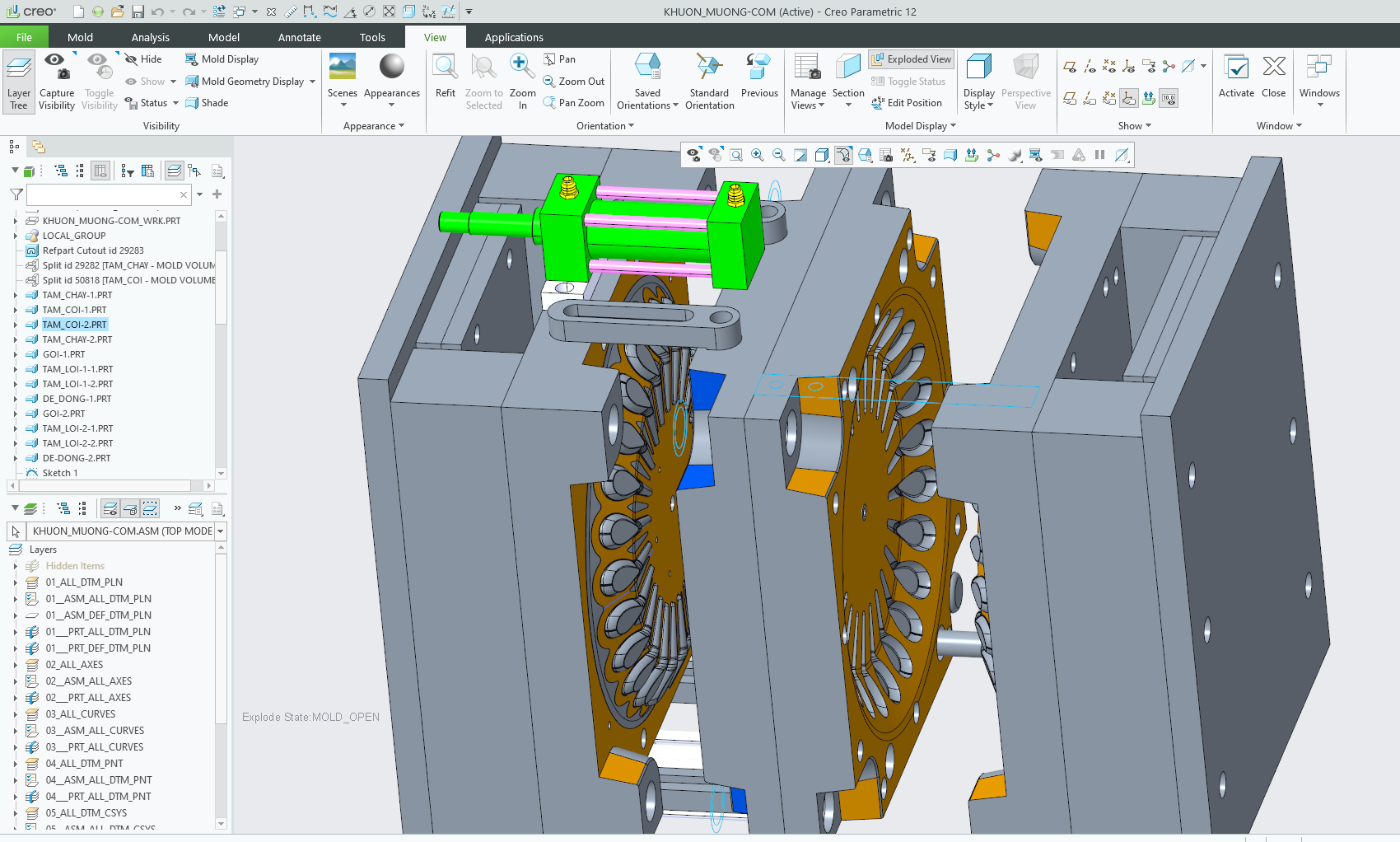Image resolution: width=1400 pixels, height=842 pixels.
Task: Click the Previous orientation icon
Action: [758, 76]
